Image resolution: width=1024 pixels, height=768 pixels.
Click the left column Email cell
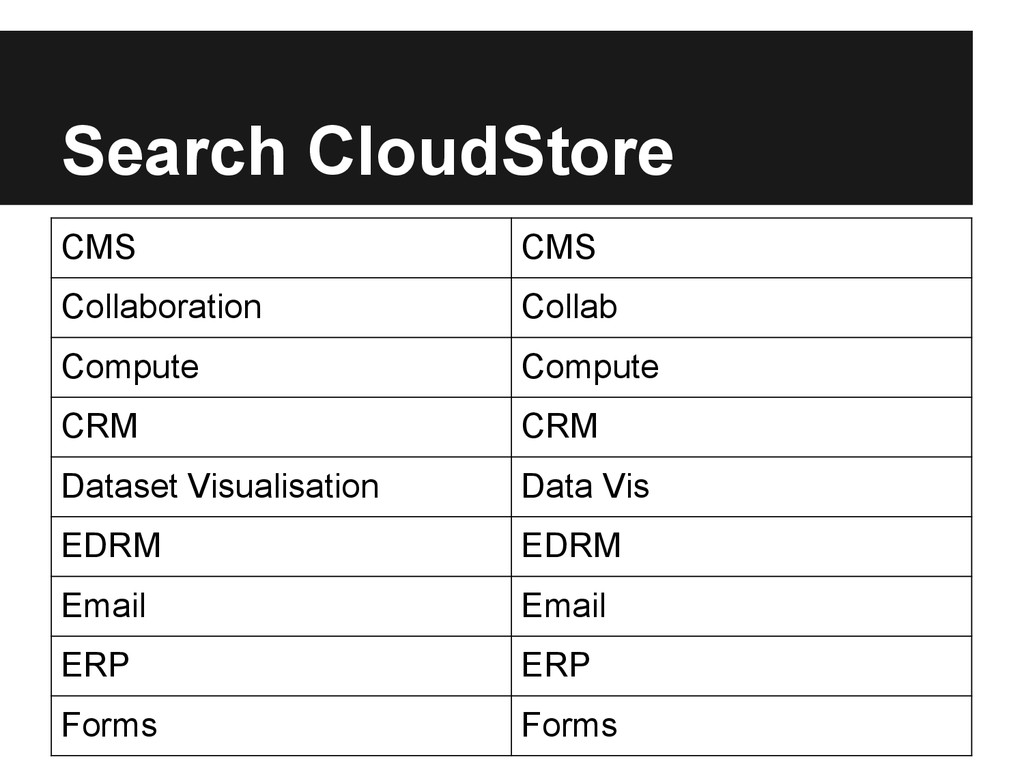pos(281,606)
